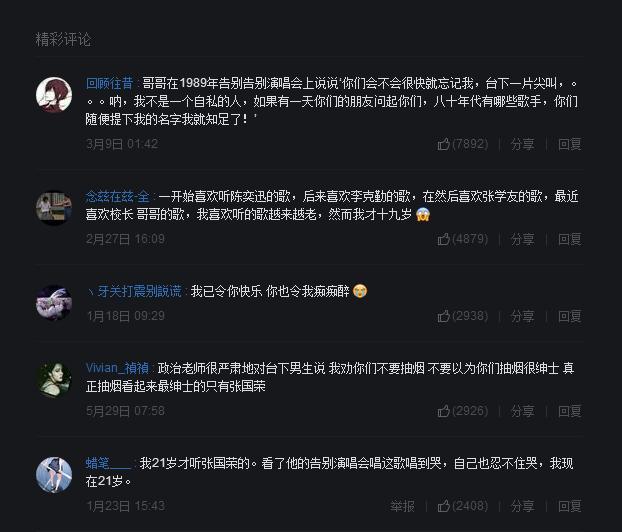The image size is (622, 532).
Task: Report the comment via 举报
Action: tap(402, 506)
